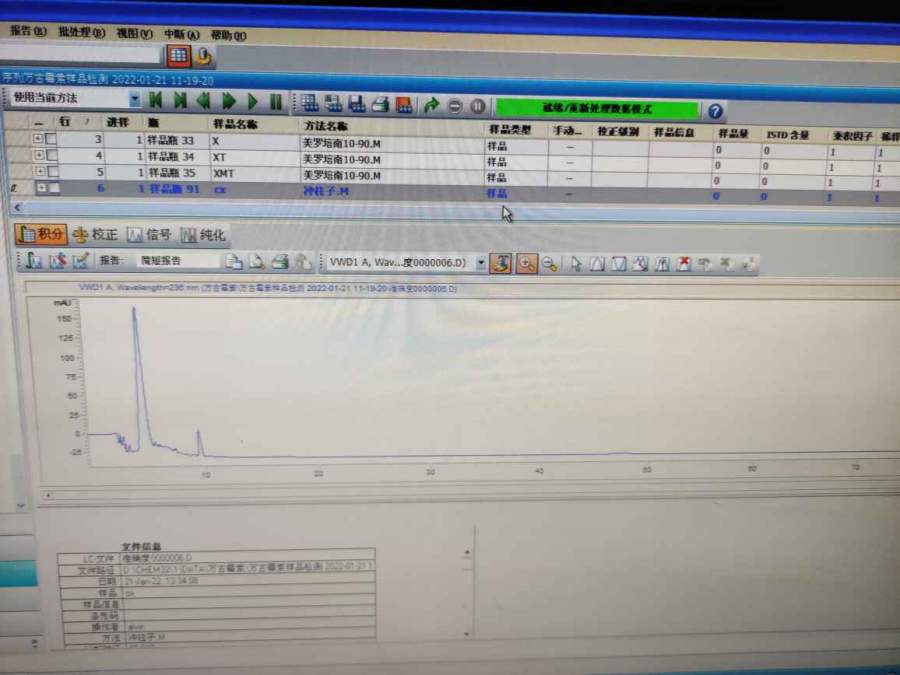Open the 视图 menu

(x=135, y=33)
